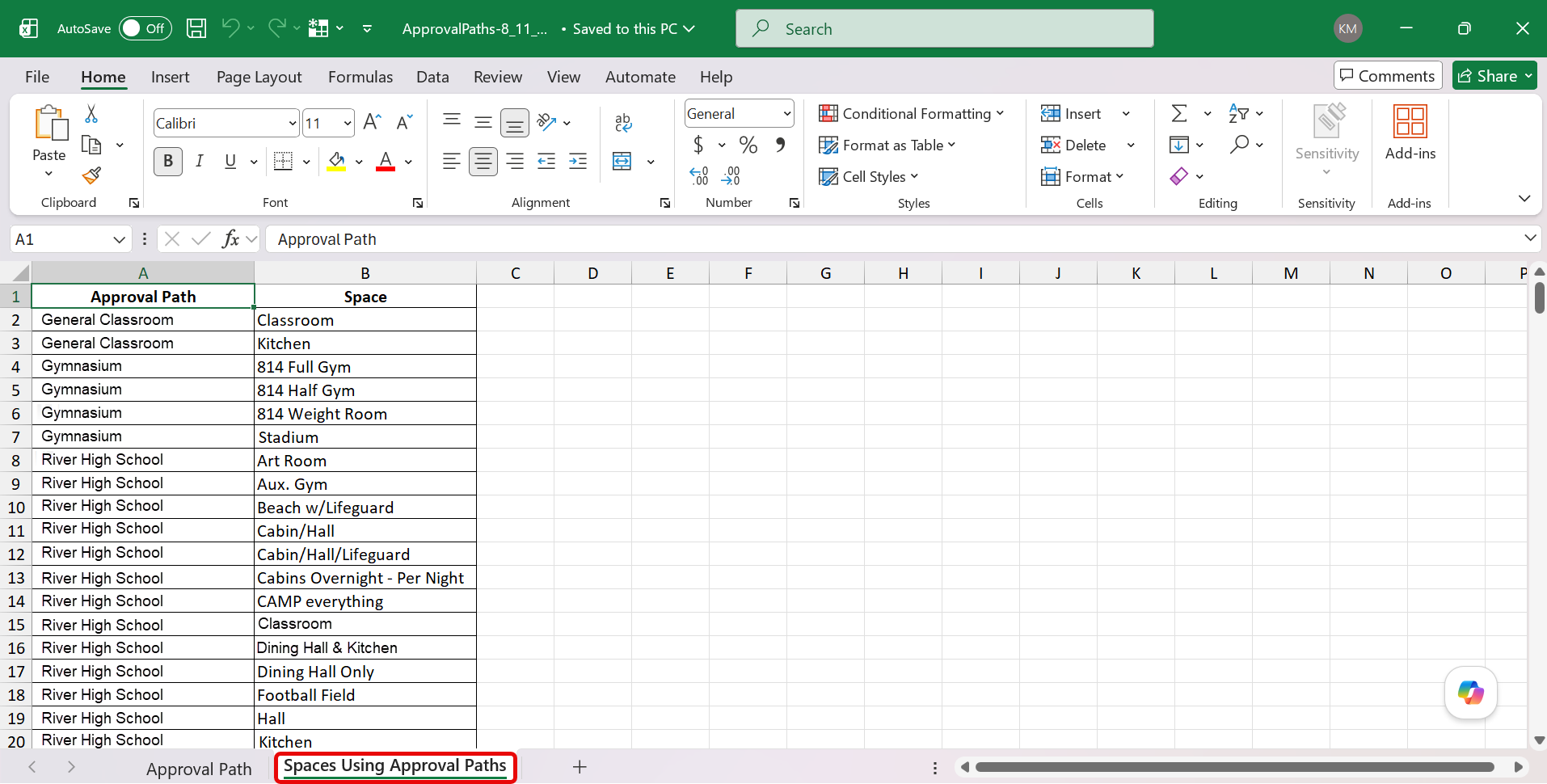Expand Conditional Formatting menu

pyautogui.click(x=912, y=113)
